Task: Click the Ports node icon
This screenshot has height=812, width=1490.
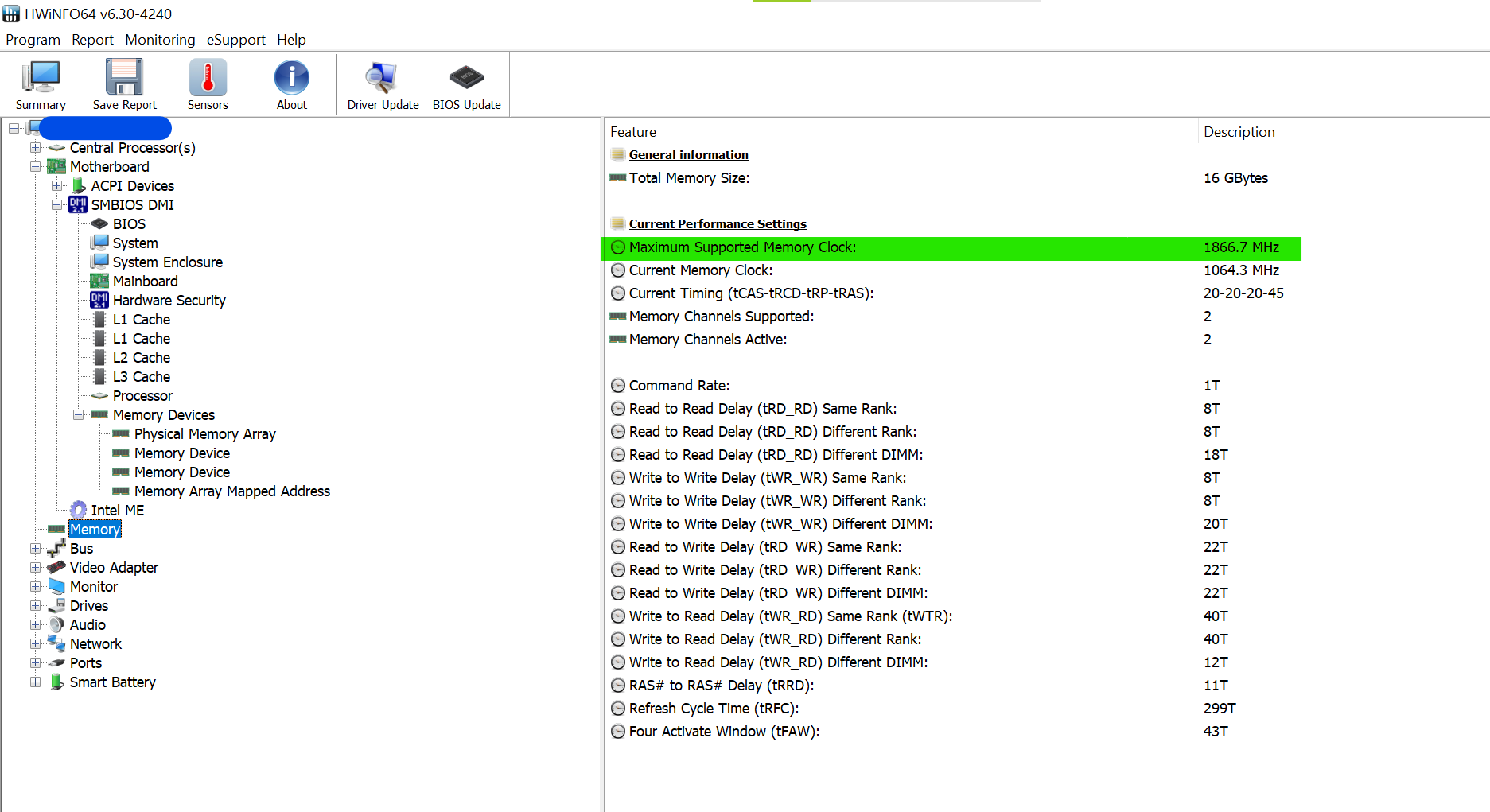Action: coord(56,662)
